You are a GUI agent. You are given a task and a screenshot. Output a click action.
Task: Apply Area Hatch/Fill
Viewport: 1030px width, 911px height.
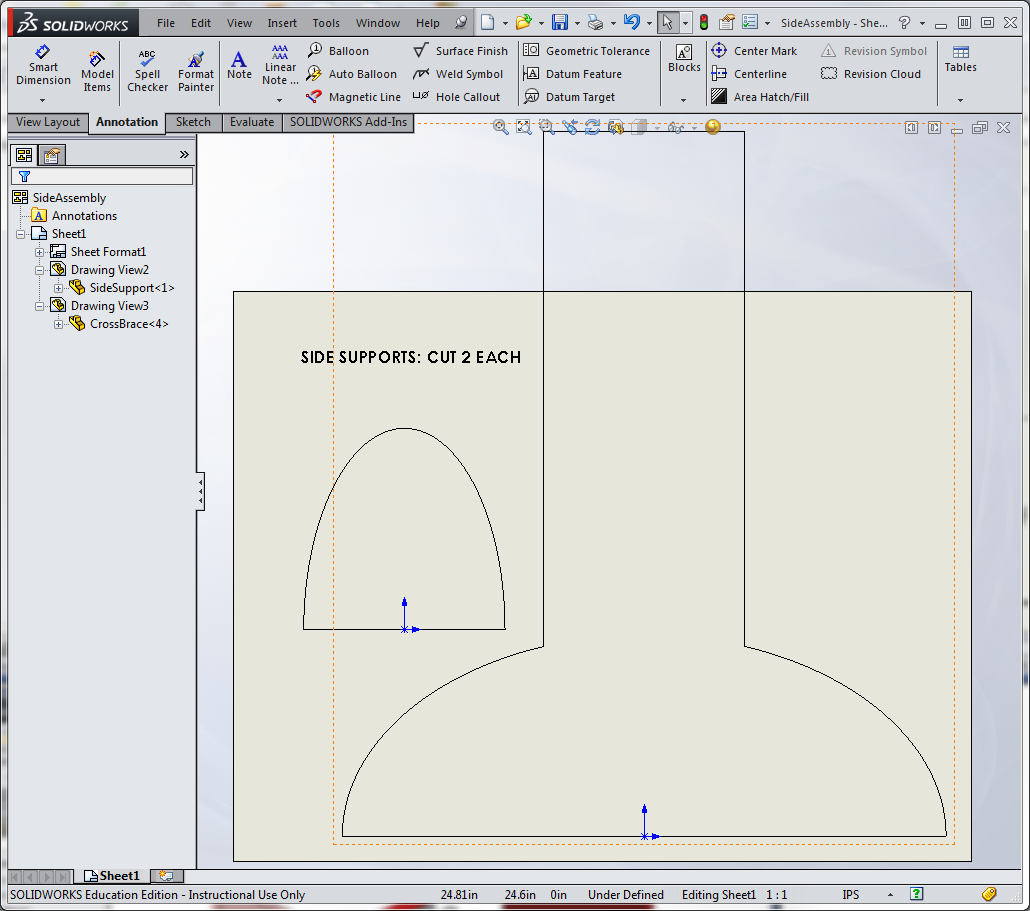pyautogui.click(x=760, y=97)
